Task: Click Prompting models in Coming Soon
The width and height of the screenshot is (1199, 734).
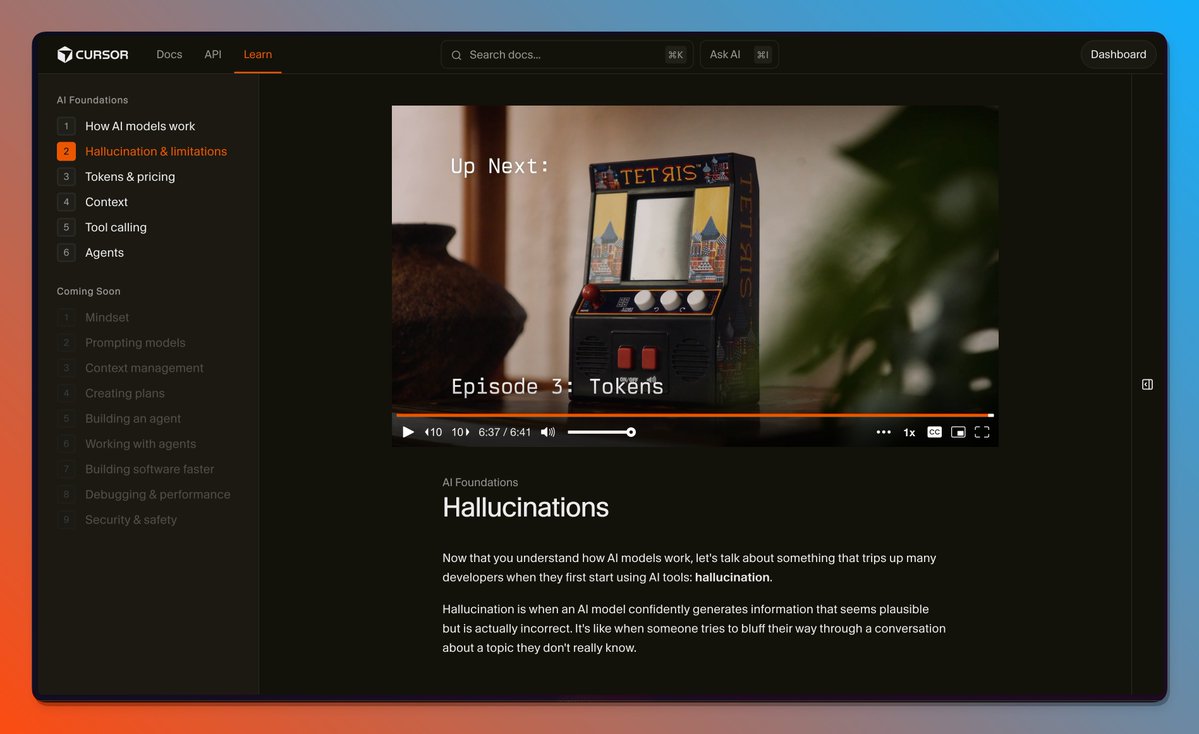Action: (x=135, y=343)
